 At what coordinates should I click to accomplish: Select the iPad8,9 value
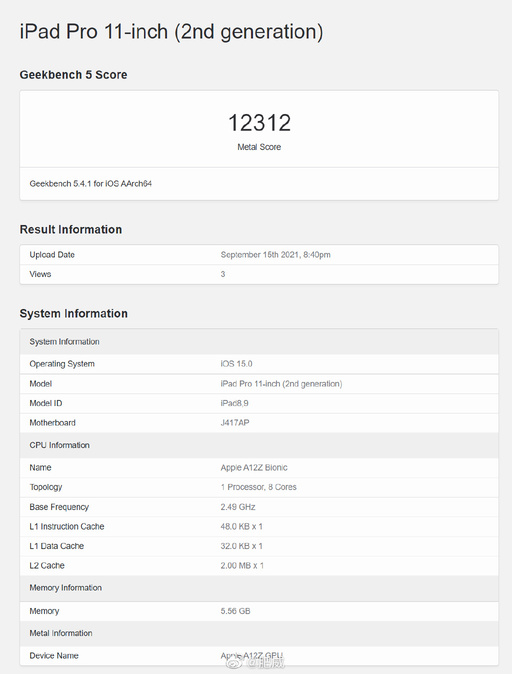(235, 403)
